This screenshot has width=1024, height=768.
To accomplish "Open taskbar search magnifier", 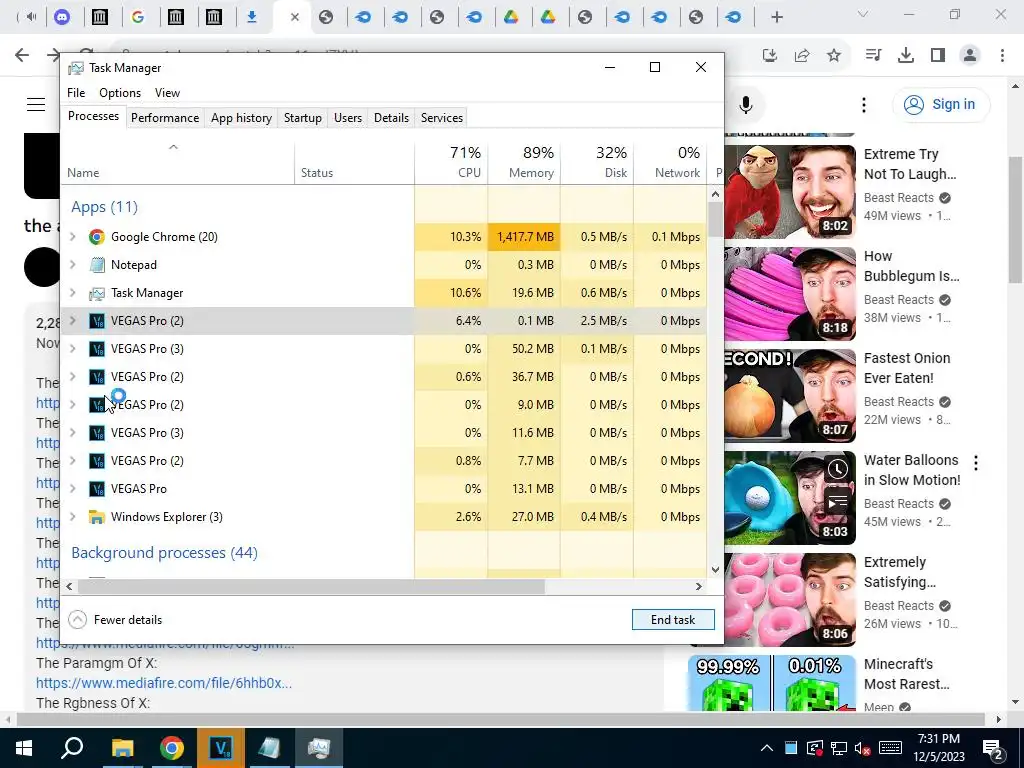I will [x=72, y=748].
